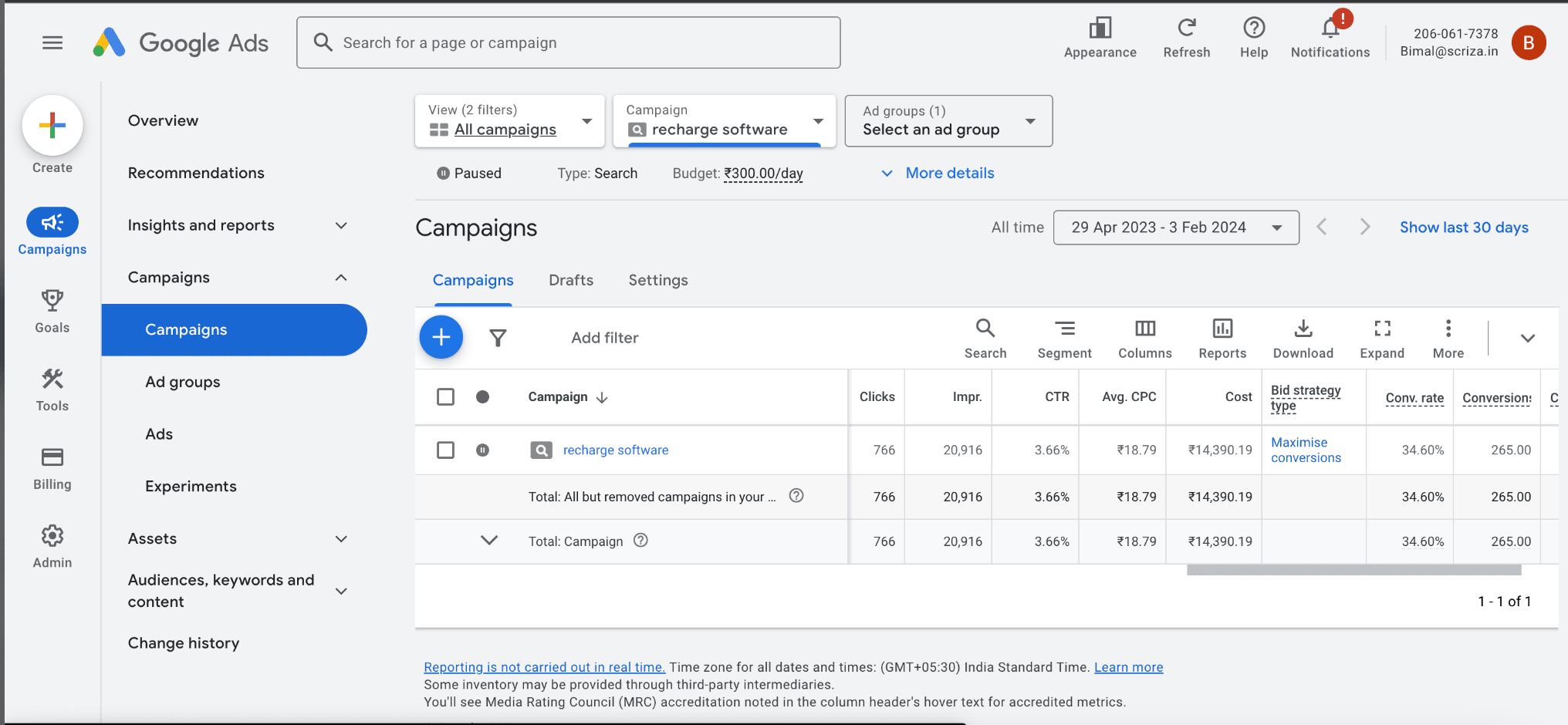
Task: Toggle the select-all header checkbox
Action: (x=445, y=396)
